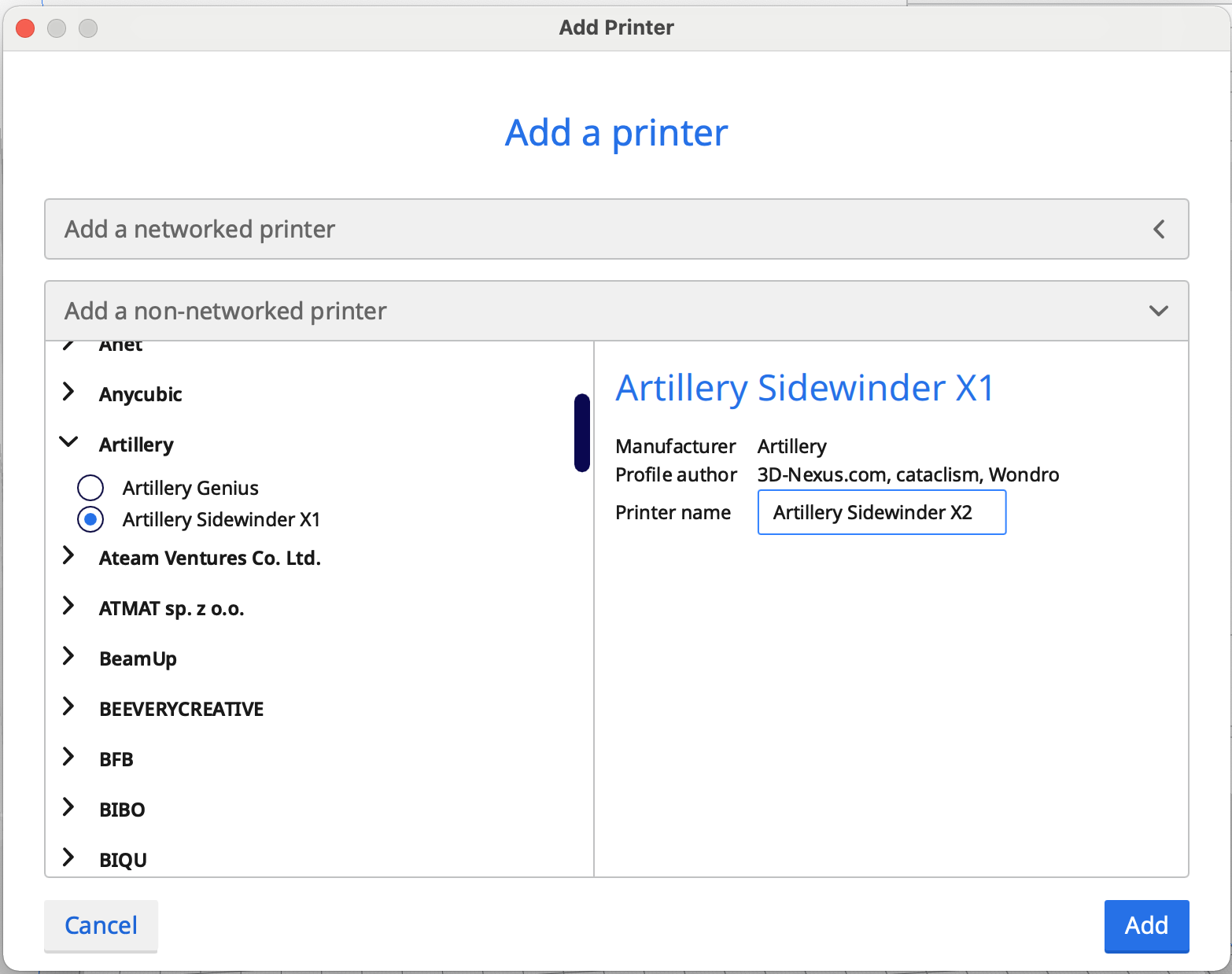Expand the BEEVERYCREATIVE manufacturer chevron

click(x=68, y=707)
